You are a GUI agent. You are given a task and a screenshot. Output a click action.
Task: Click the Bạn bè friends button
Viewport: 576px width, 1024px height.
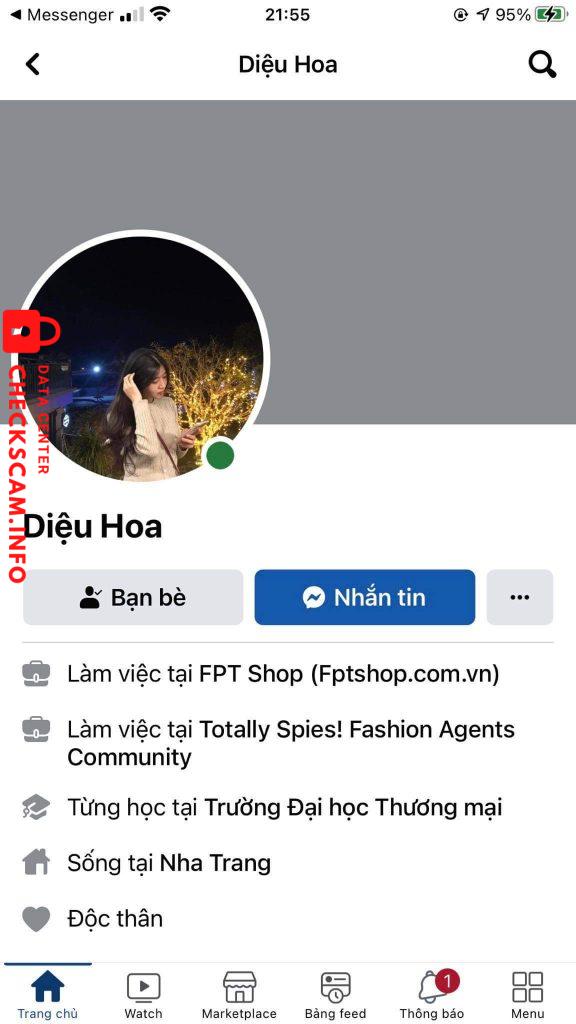133,597
